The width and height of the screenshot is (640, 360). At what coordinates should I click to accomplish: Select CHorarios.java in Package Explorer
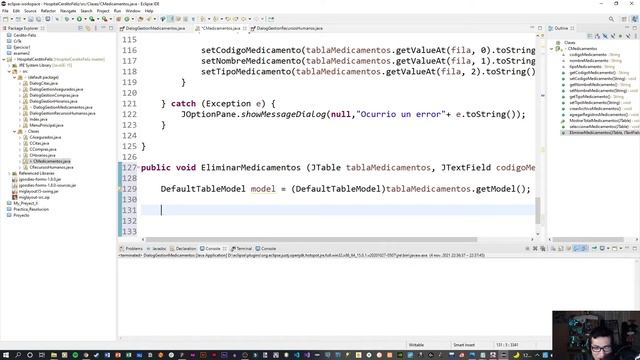click(42, 156)
